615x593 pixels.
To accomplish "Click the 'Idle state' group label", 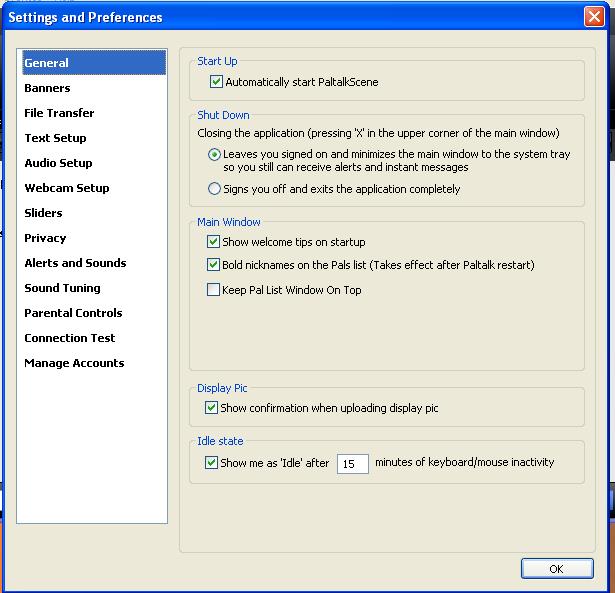I will [x=220, y=441].
